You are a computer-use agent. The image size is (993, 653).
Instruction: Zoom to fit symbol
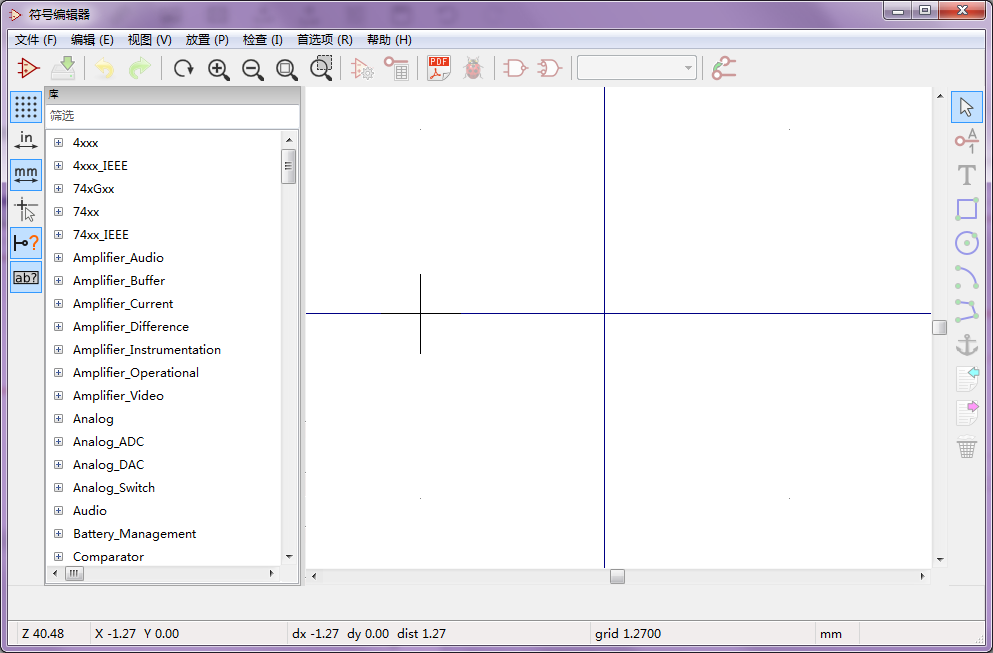pos(287,68)
